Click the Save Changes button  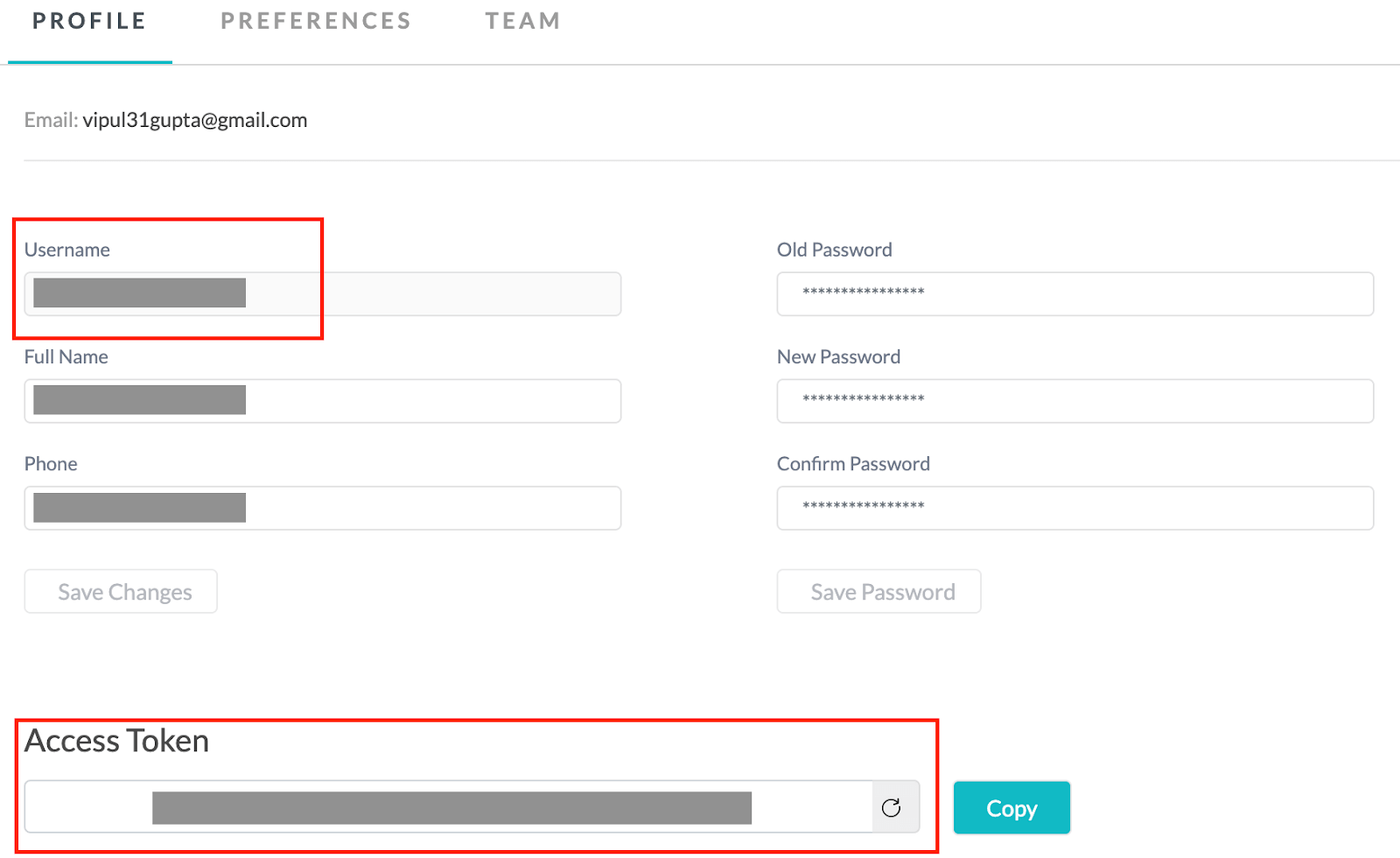click(120, 591)
